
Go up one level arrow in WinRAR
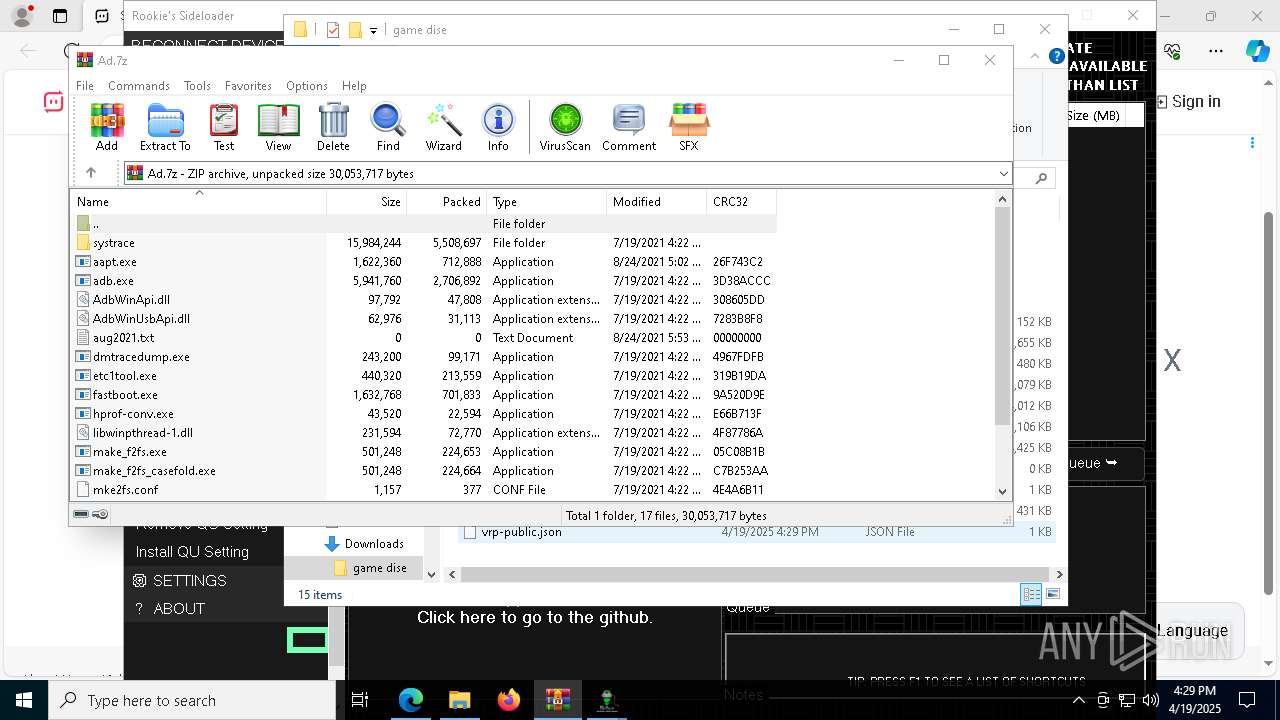pos(91,173)
